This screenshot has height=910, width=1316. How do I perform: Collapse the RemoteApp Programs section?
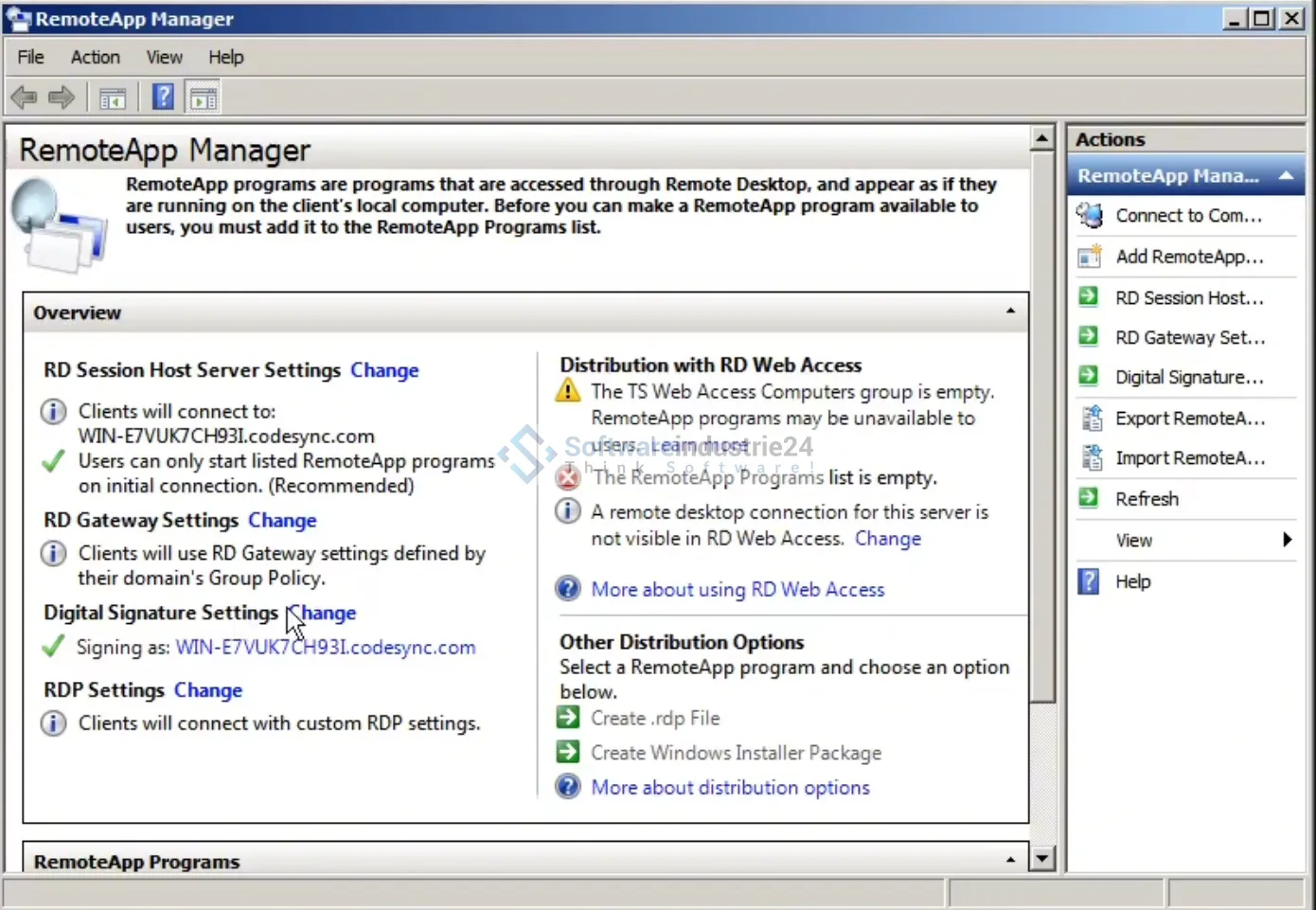pyautogui.click(x=1010, y=860)
